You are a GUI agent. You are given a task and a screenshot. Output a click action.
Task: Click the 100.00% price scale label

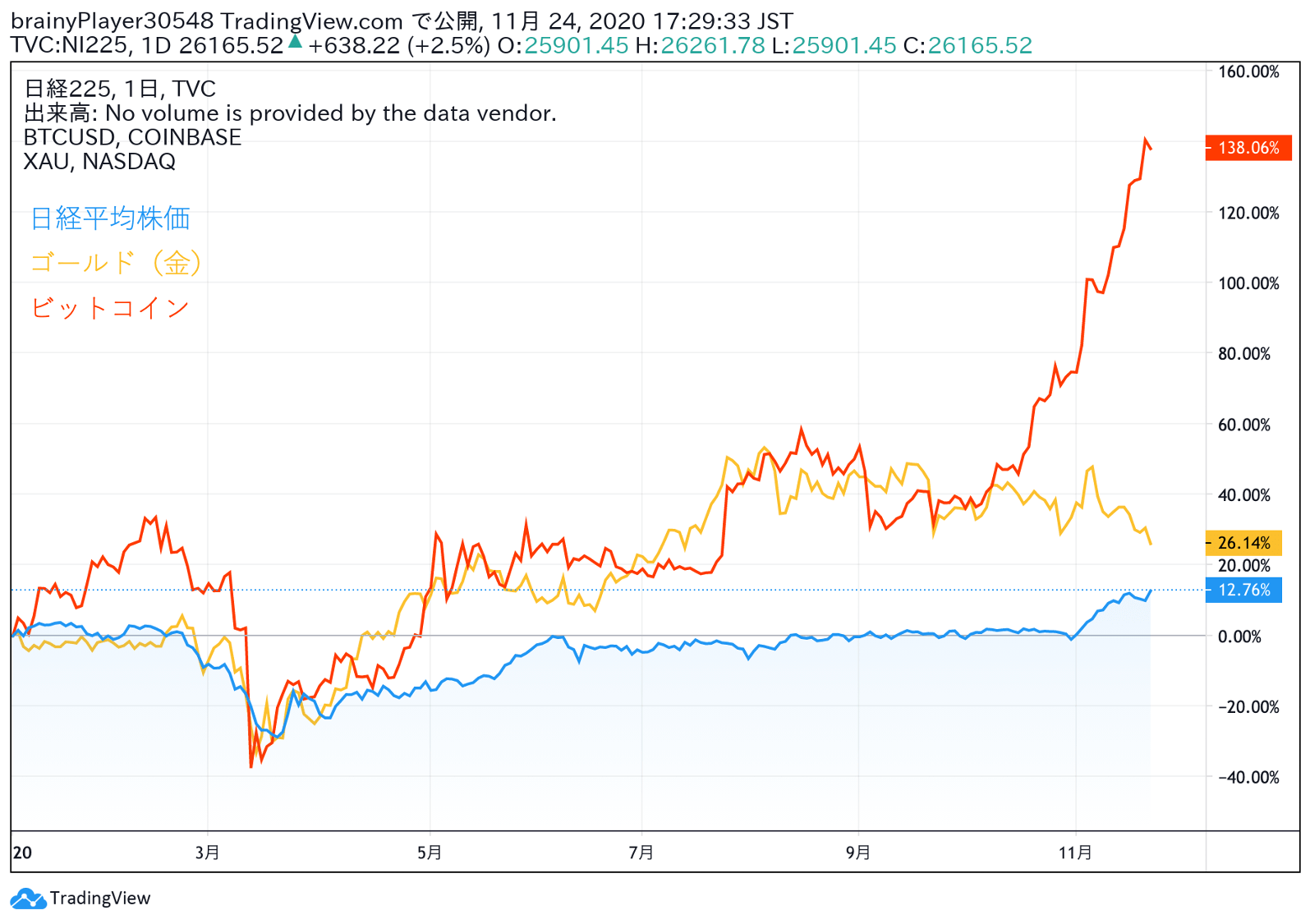click(x=1248, y=283)
